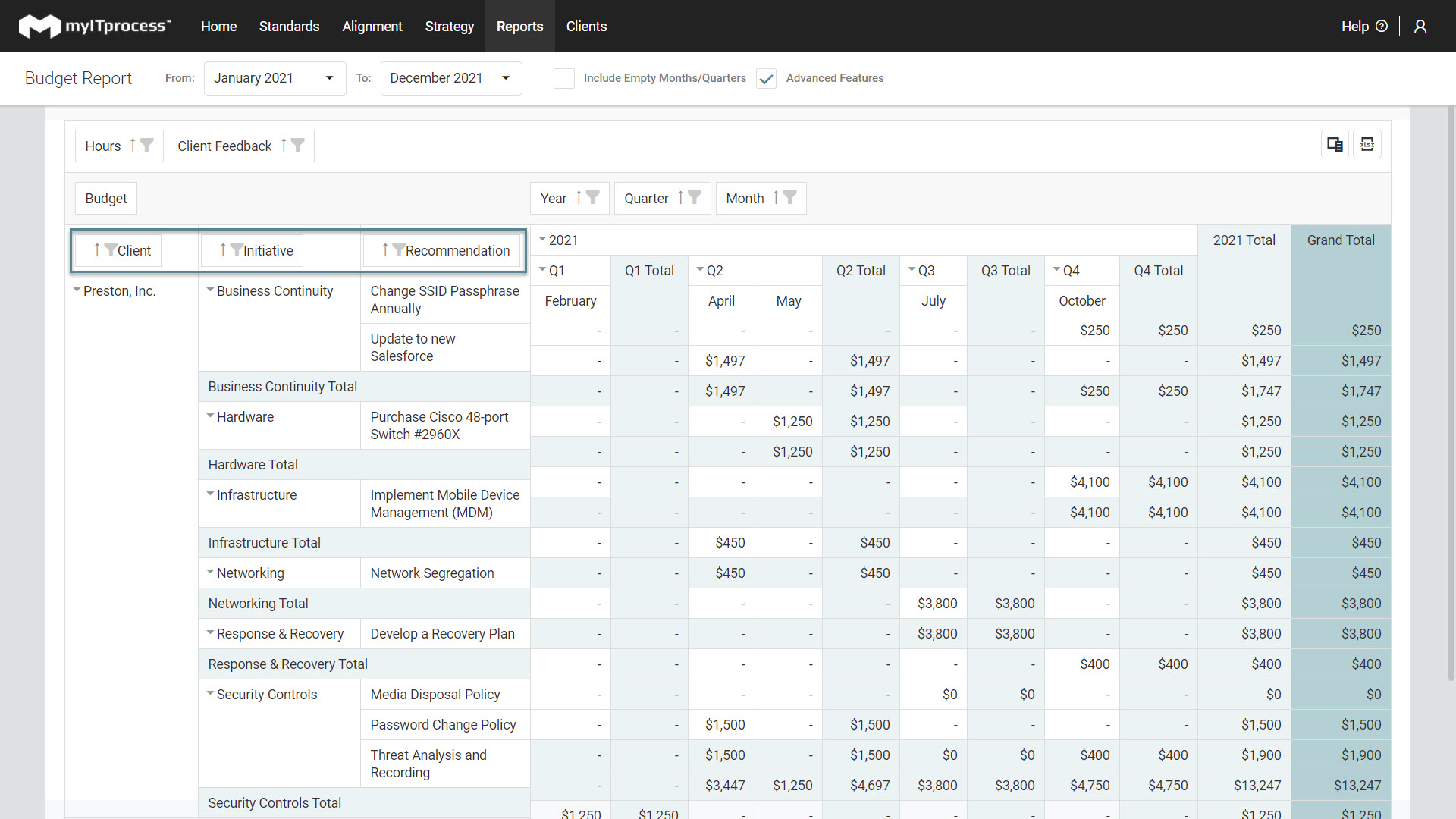Sort the Client row field arrow

[x=97, y=249]
